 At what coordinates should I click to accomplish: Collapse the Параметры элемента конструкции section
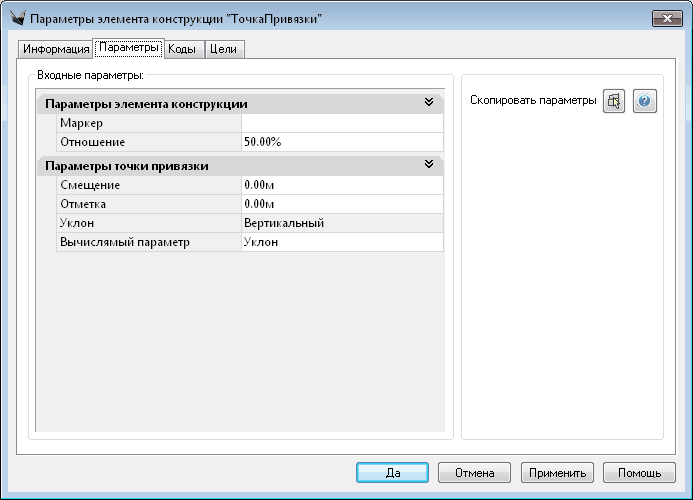(428, 103)
